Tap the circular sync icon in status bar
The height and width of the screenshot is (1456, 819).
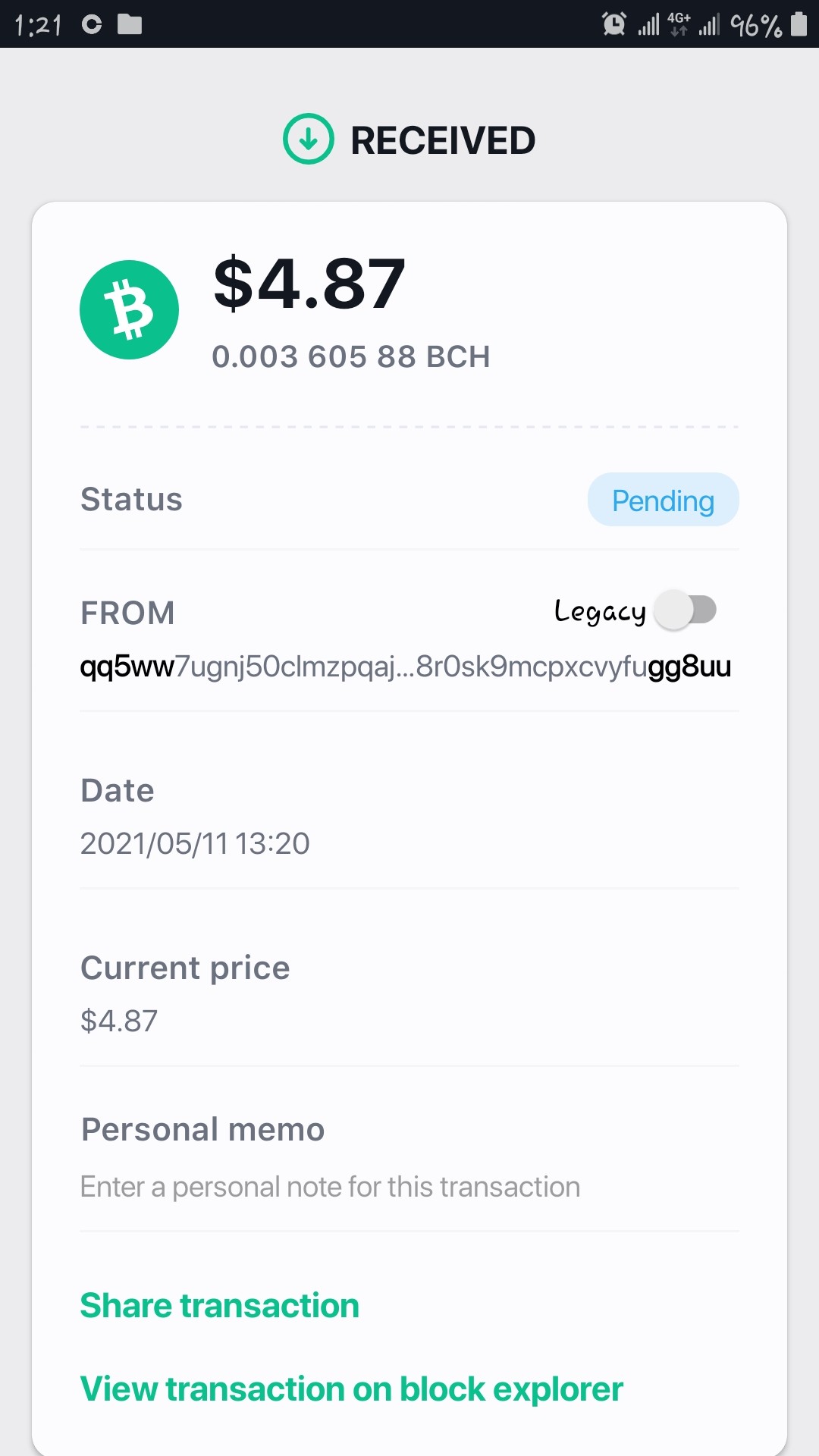[x=92, y=24]
